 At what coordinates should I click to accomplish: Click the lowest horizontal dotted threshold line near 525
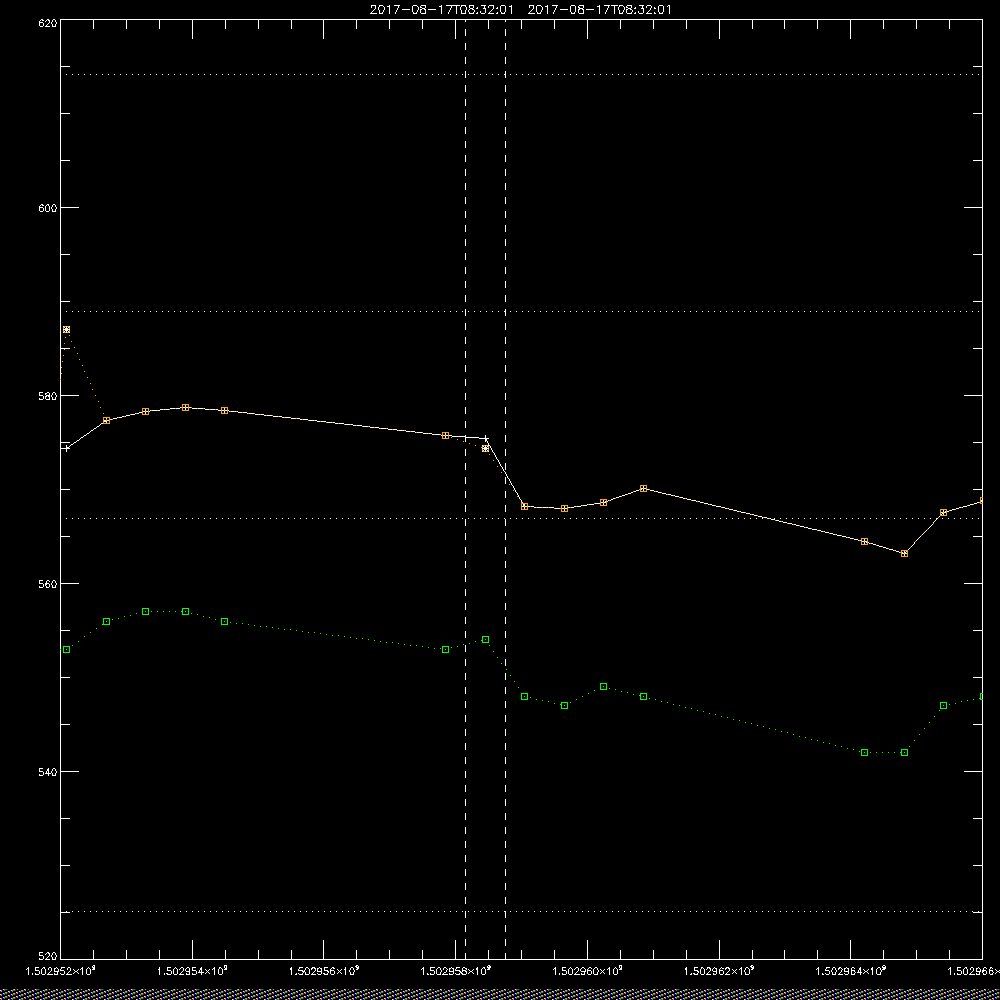pos(521,911)
